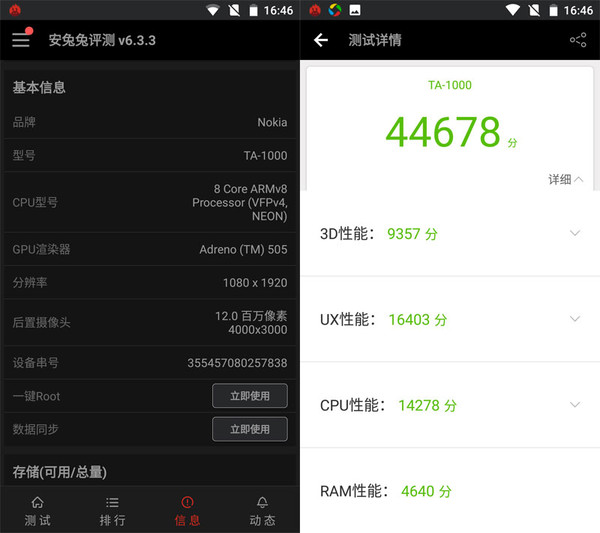Tap the colorful circle notification icon
600x533 pixels.
335,10
